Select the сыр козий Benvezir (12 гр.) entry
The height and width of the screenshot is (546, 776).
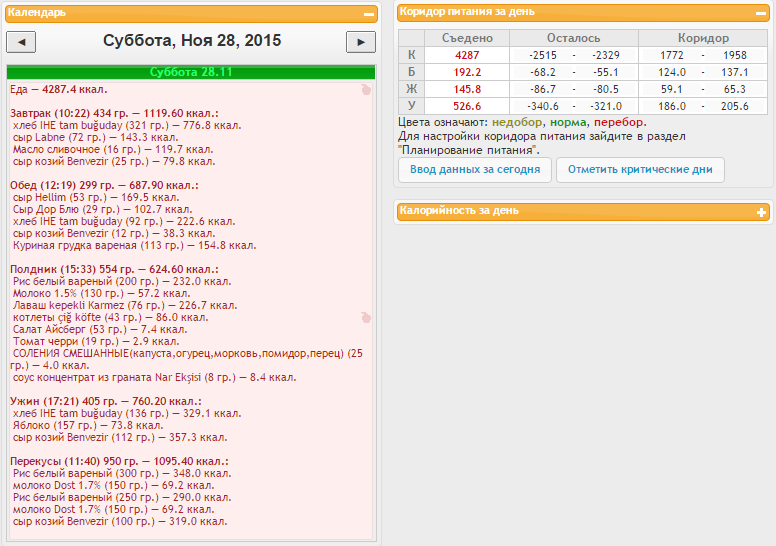click(x=114, y=233)
